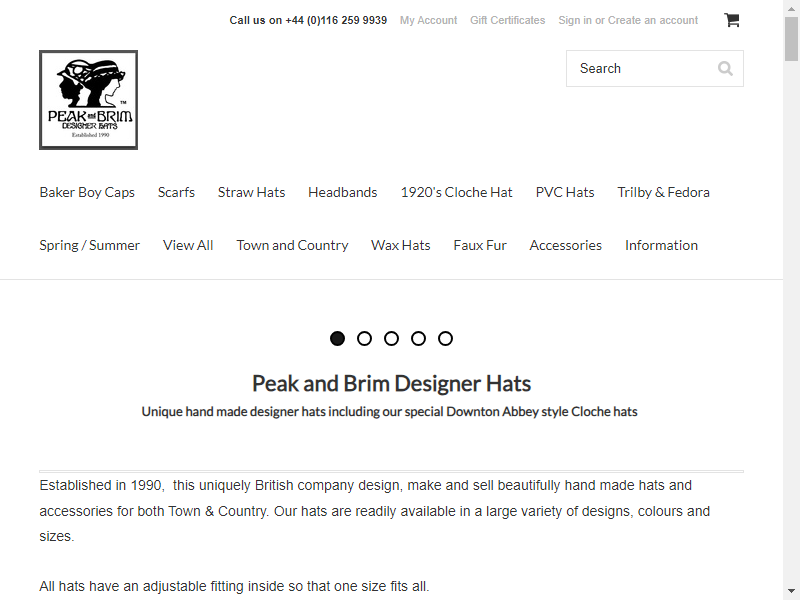Open the shopping cart icon

pos(732,20)
